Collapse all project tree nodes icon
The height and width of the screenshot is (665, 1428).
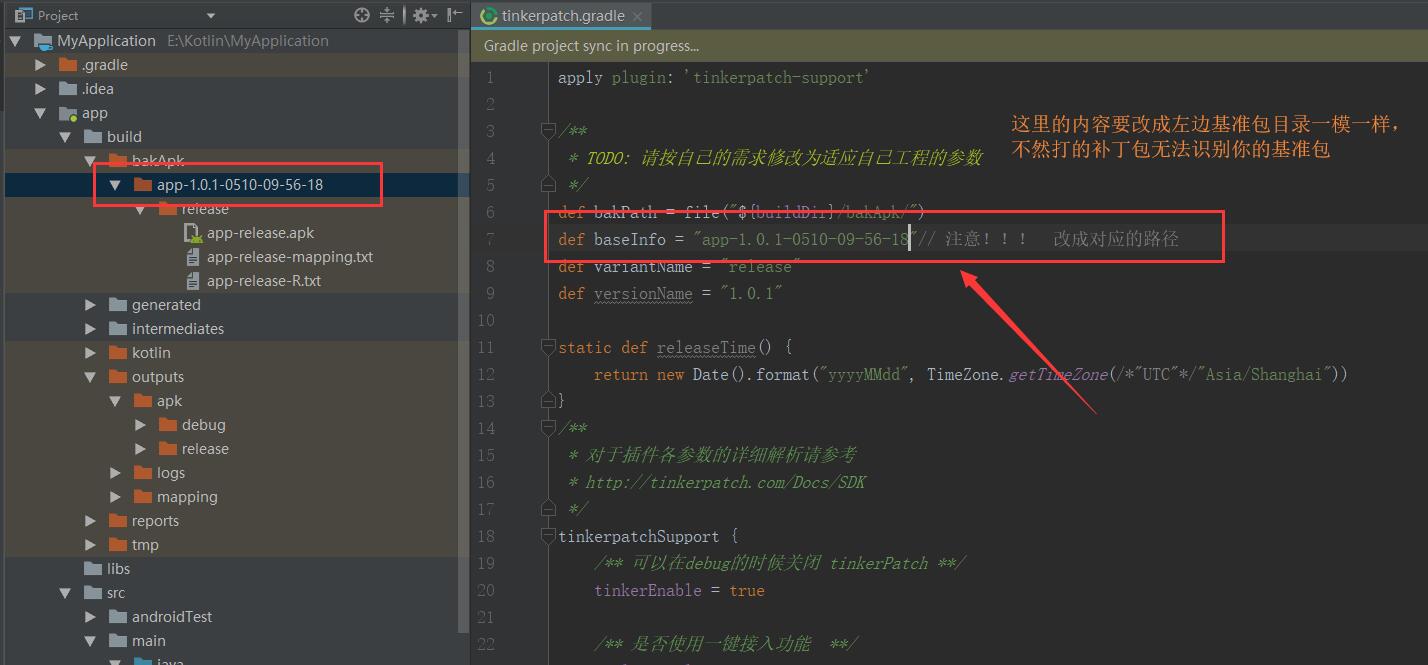click(388, 15)
